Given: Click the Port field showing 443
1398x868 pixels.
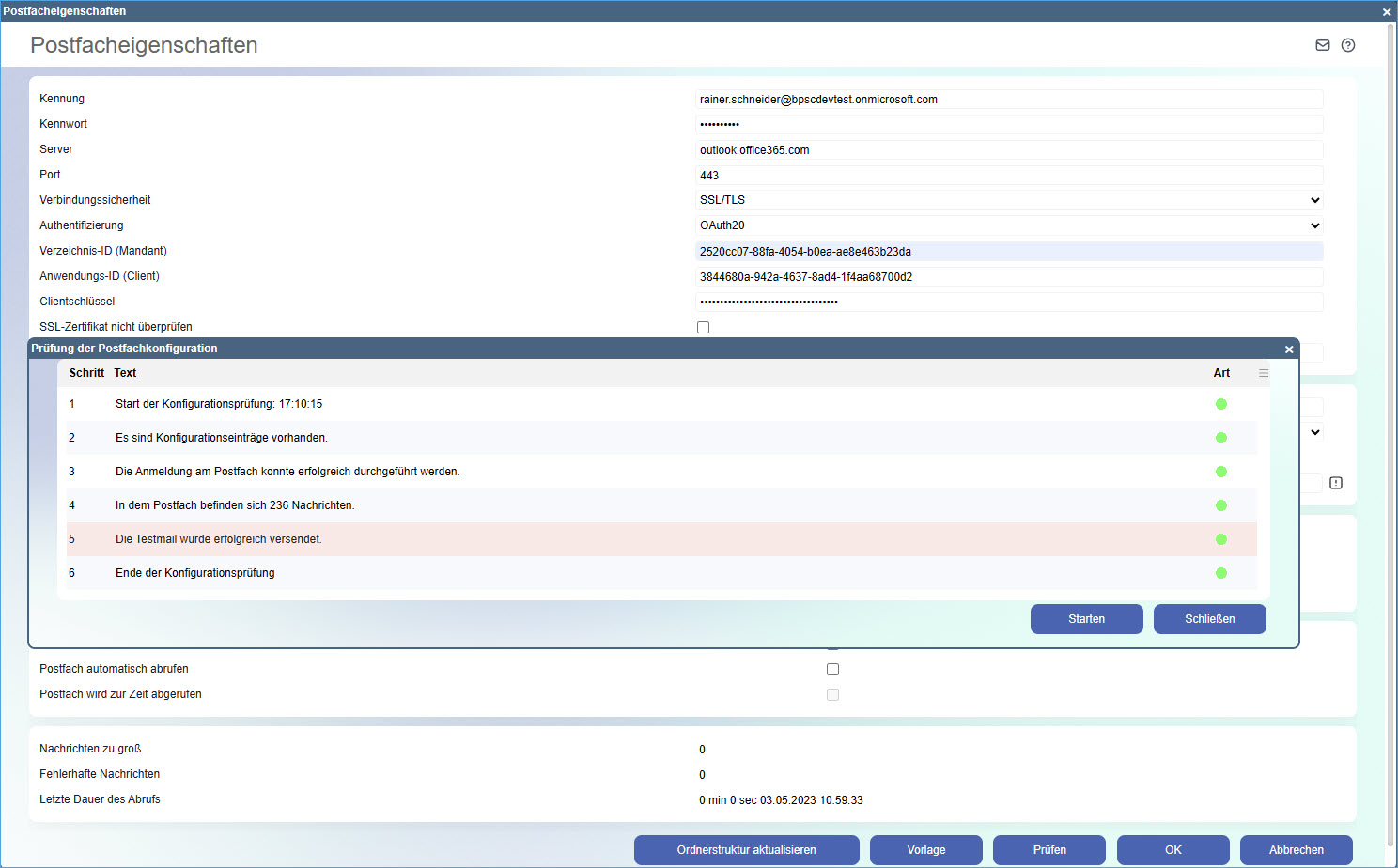Looking at the screenshot, I should (x=1009, y=175).
